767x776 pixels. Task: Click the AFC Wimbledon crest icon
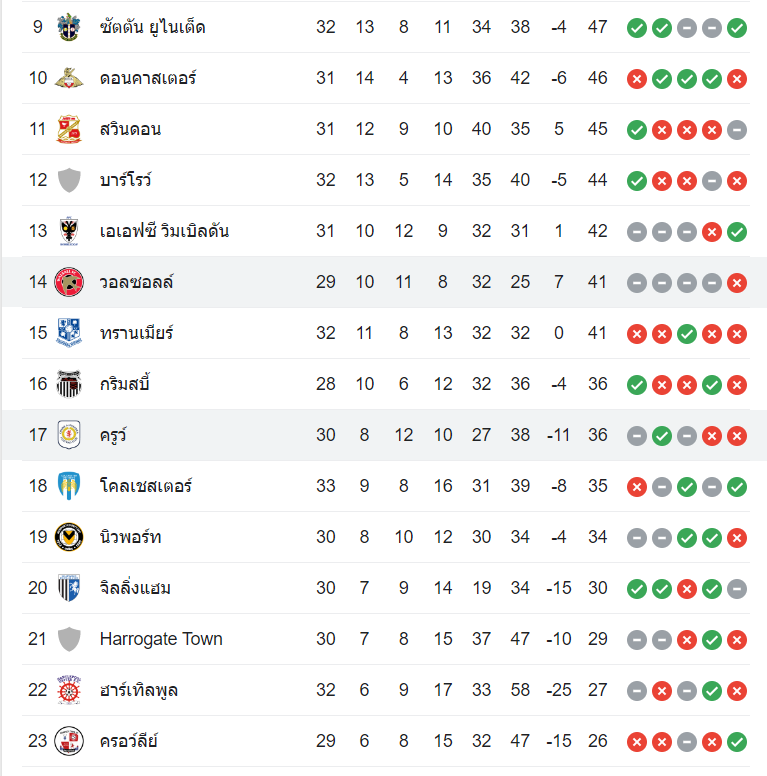pos(69,231)
